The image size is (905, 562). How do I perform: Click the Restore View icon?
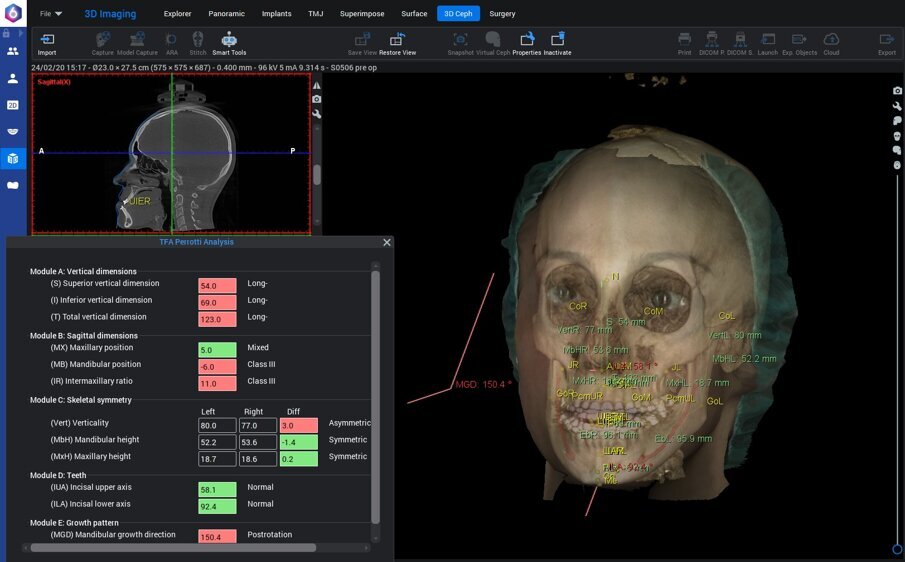(x=397, y=42)
